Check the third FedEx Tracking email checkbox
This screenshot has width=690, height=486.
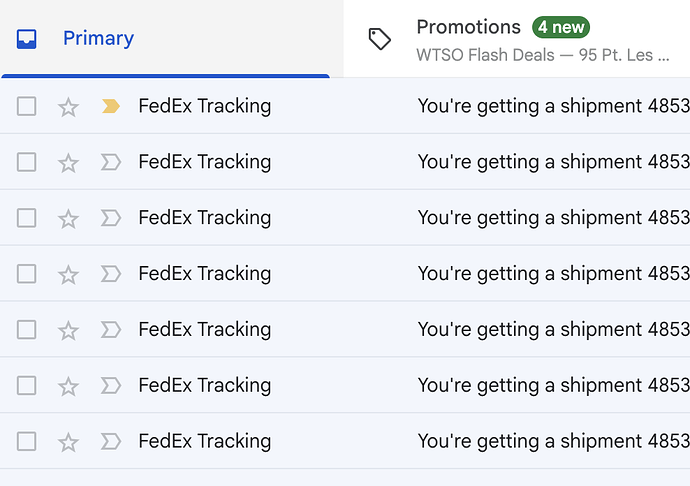[27, 218]
